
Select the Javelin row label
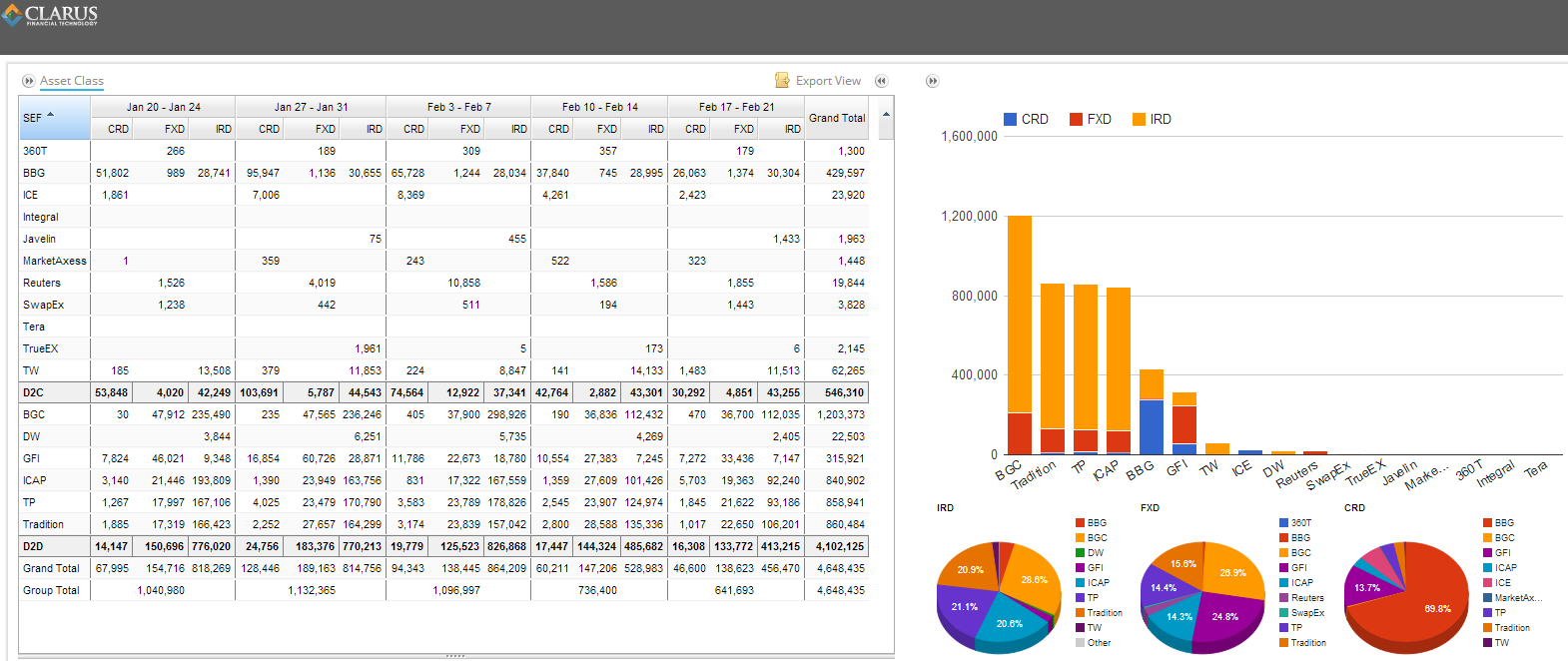point(39,239)
